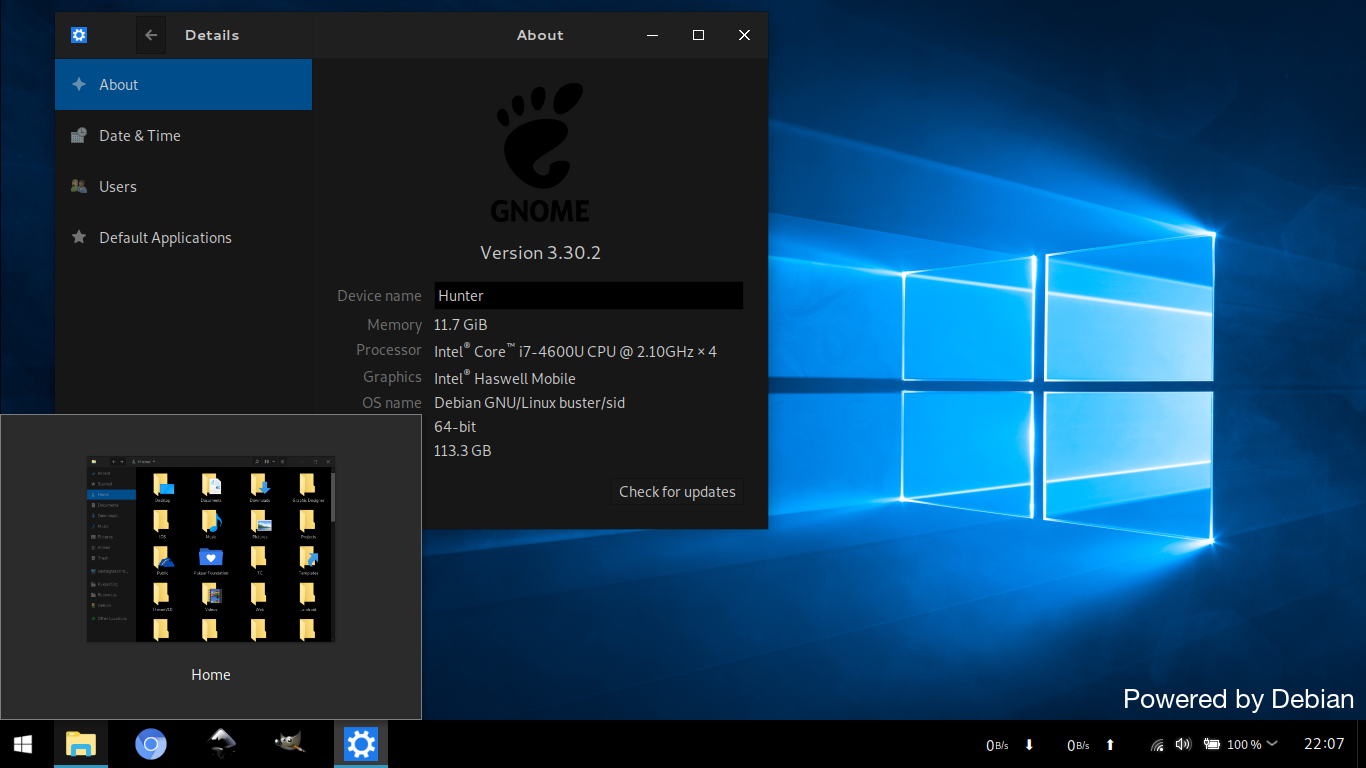
Task: Click the Home label under the preview
Action: tap(211, 675)
